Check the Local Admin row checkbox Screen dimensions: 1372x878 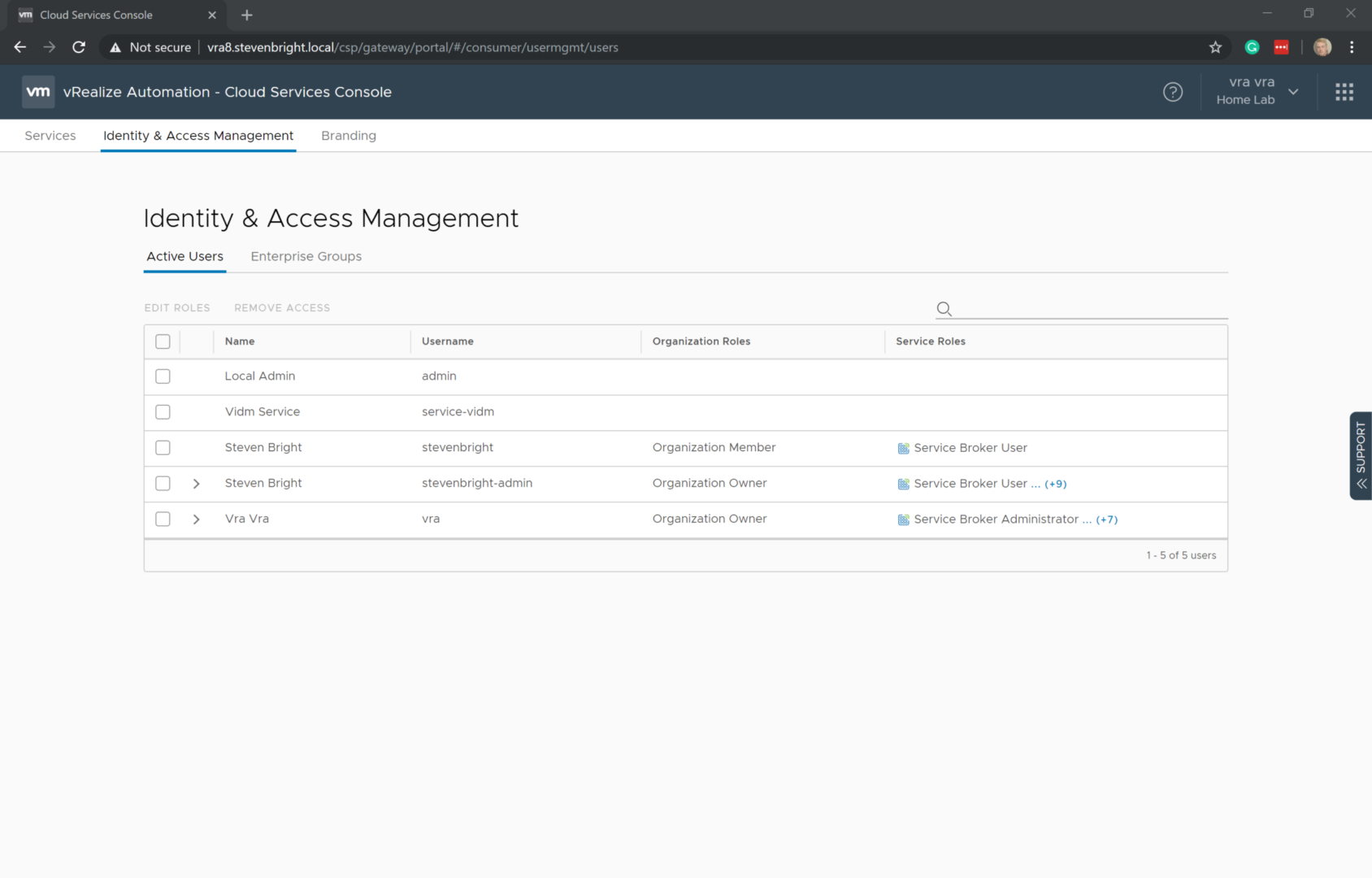[x=163, y=376]
